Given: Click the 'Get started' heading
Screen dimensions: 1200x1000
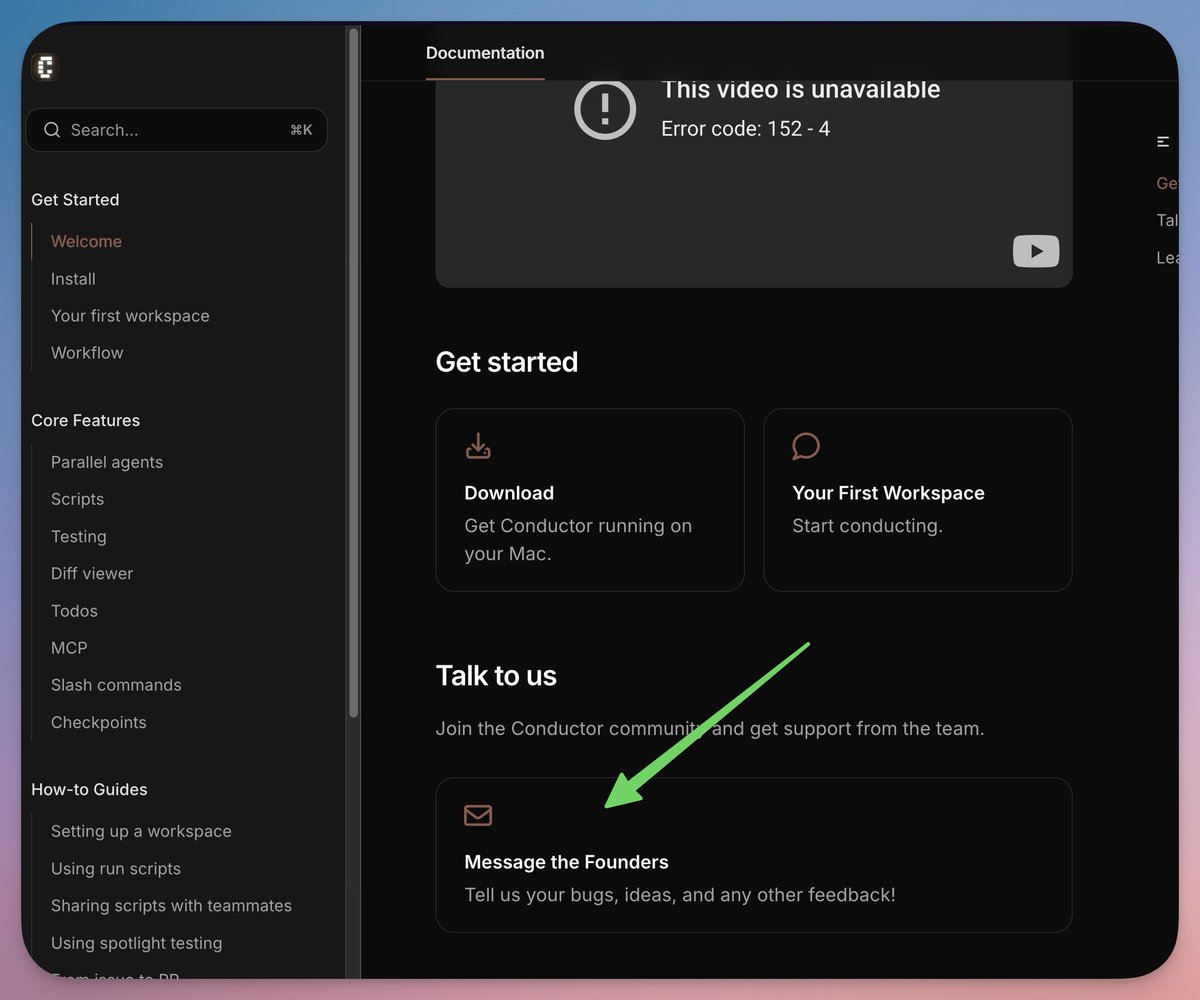Looking at the screenshot, I should point(507,362).
